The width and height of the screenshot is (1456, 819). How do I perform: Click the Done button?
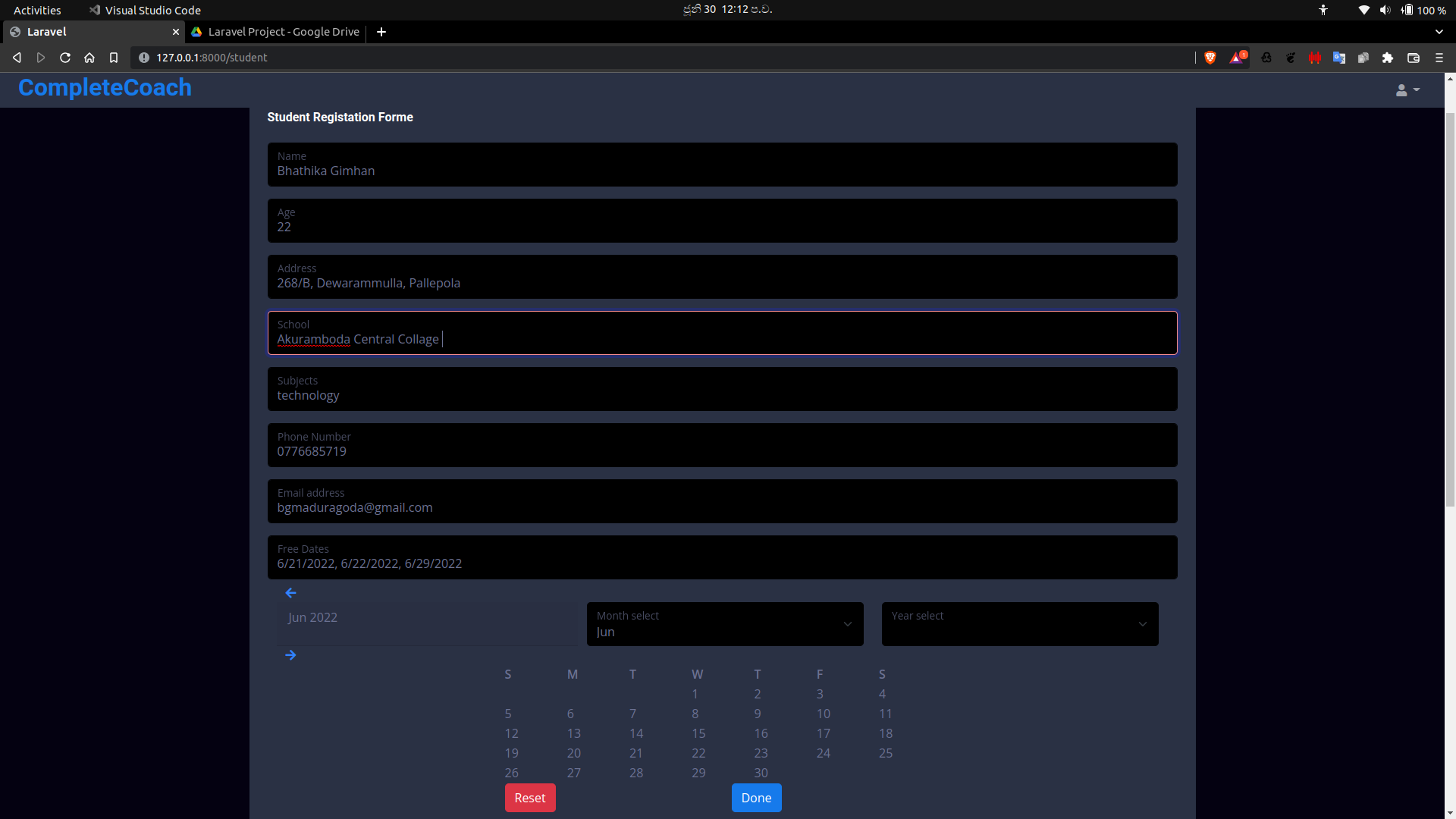click(756, 798)
